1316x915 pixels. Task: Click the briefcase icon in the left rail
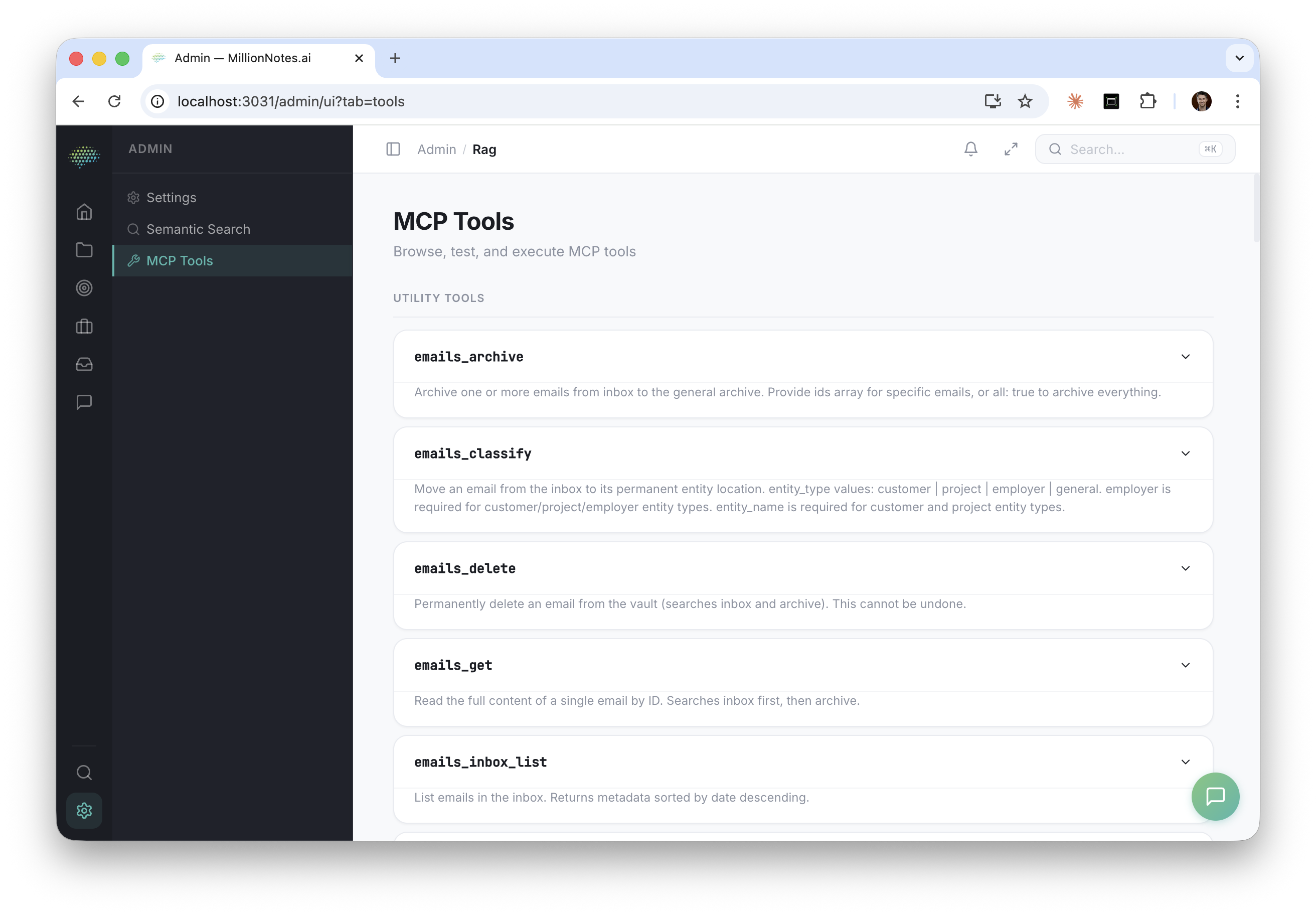point(84,326)
